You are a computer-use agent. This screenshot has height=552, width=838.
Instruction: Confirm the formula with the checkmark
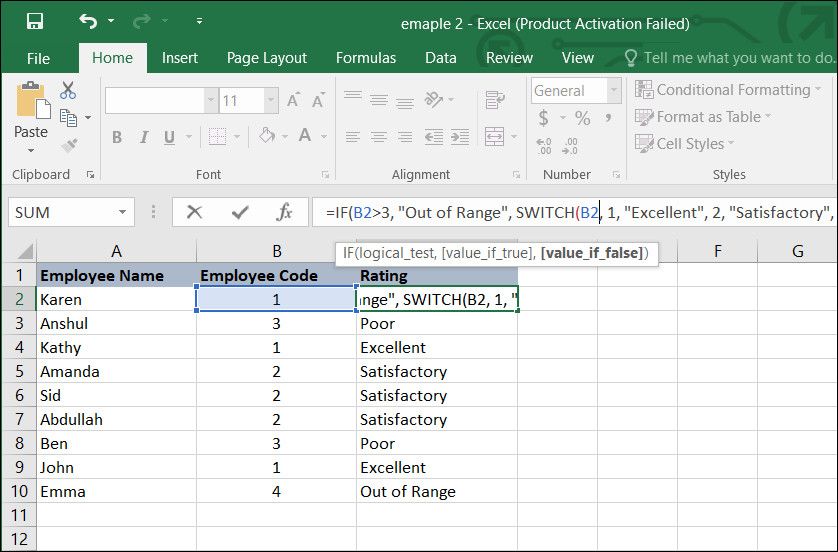(x=239, y=212)
